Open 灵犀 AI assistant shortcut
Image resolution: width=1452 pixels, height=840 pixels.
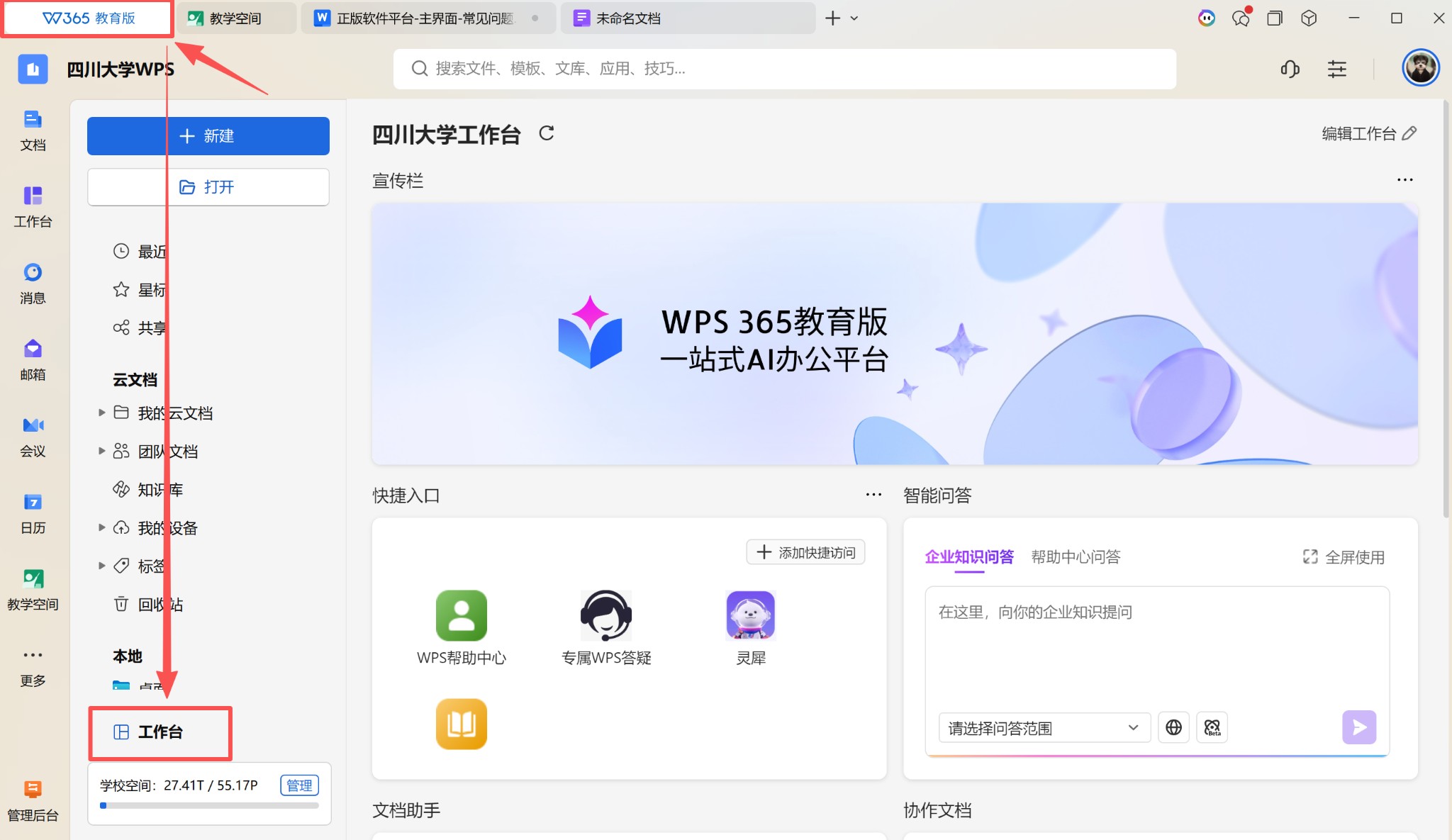(x=751, y=628)
